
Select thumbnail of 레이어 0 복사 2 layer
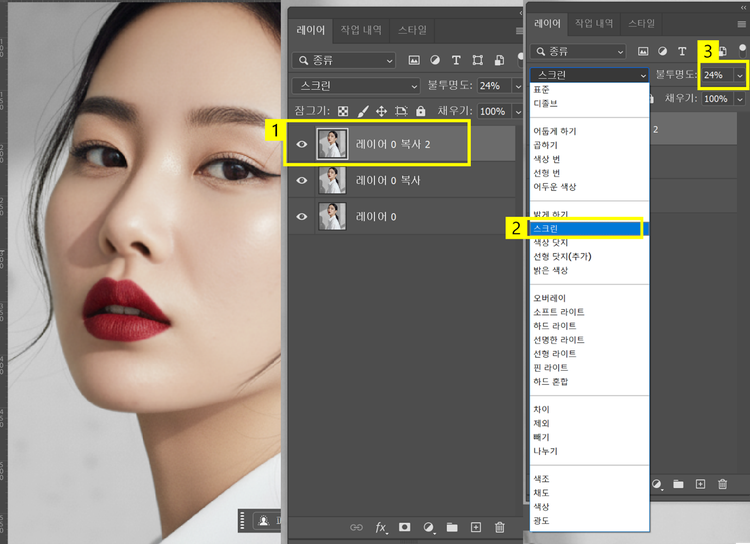click(332, 144)
